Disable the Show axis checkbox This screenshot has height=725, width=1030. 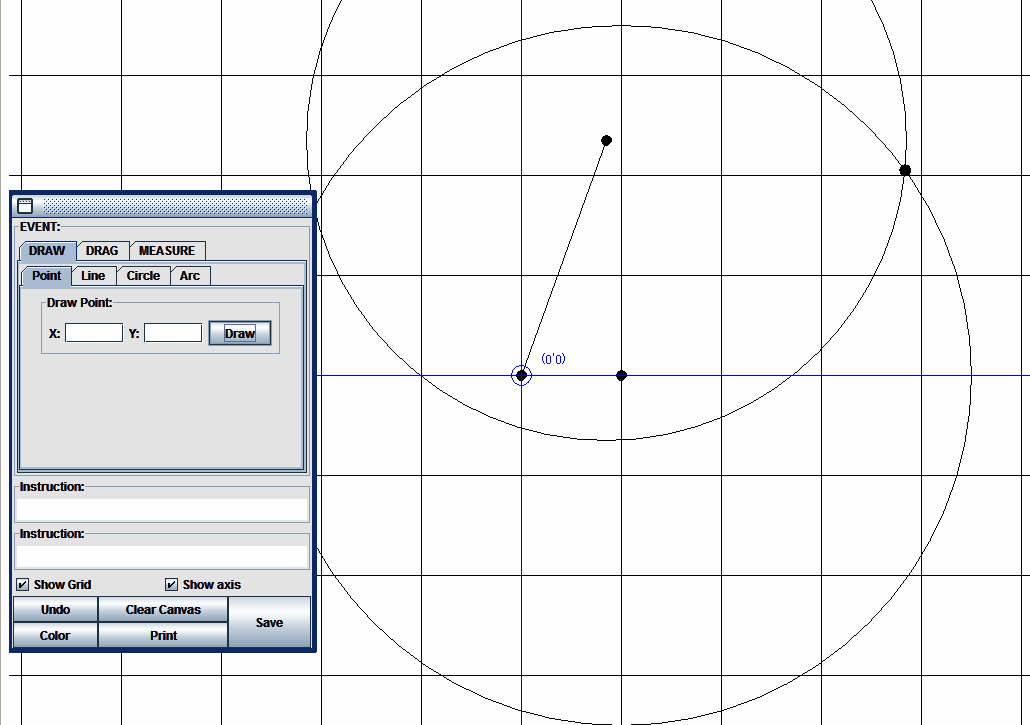(x=172, y=584)
